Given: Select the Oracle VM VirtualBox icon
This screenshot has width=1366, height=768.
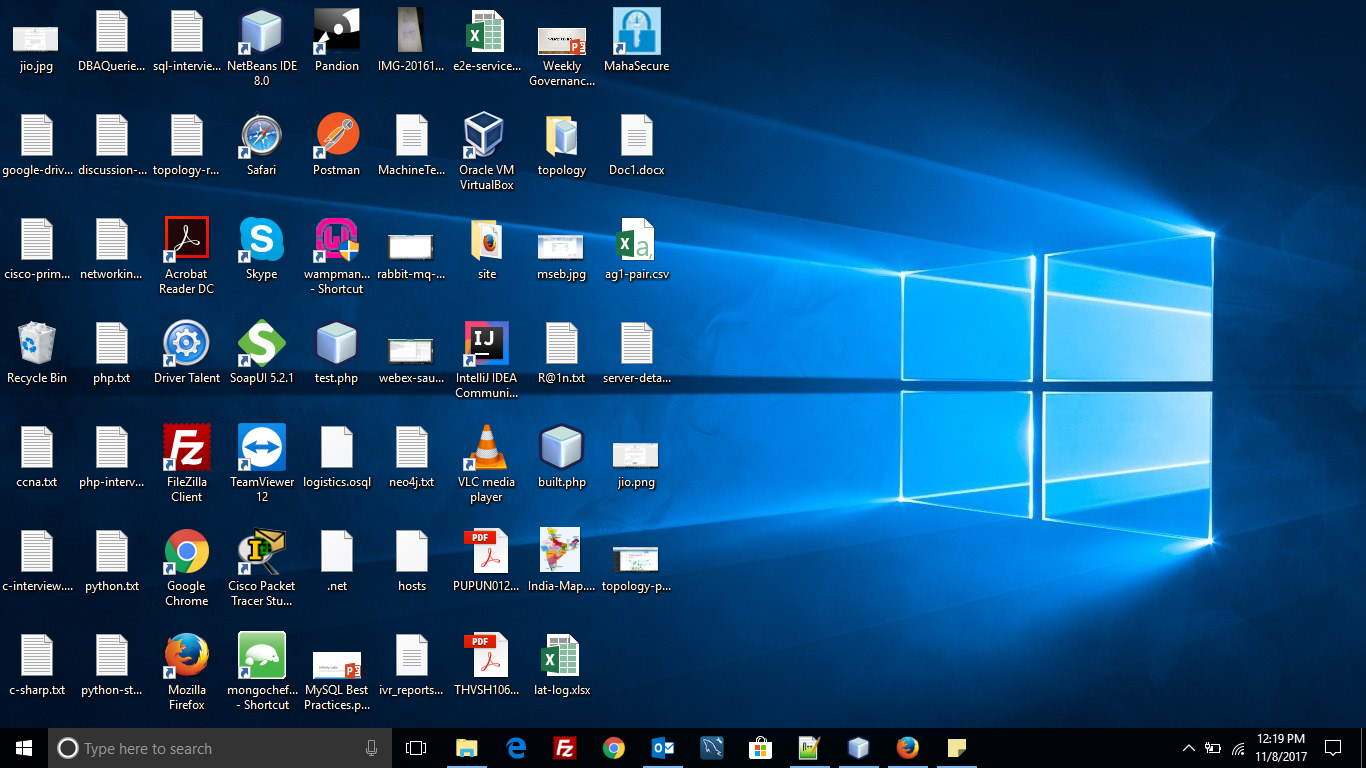Looking at the screenshot, I should (486, 137).
